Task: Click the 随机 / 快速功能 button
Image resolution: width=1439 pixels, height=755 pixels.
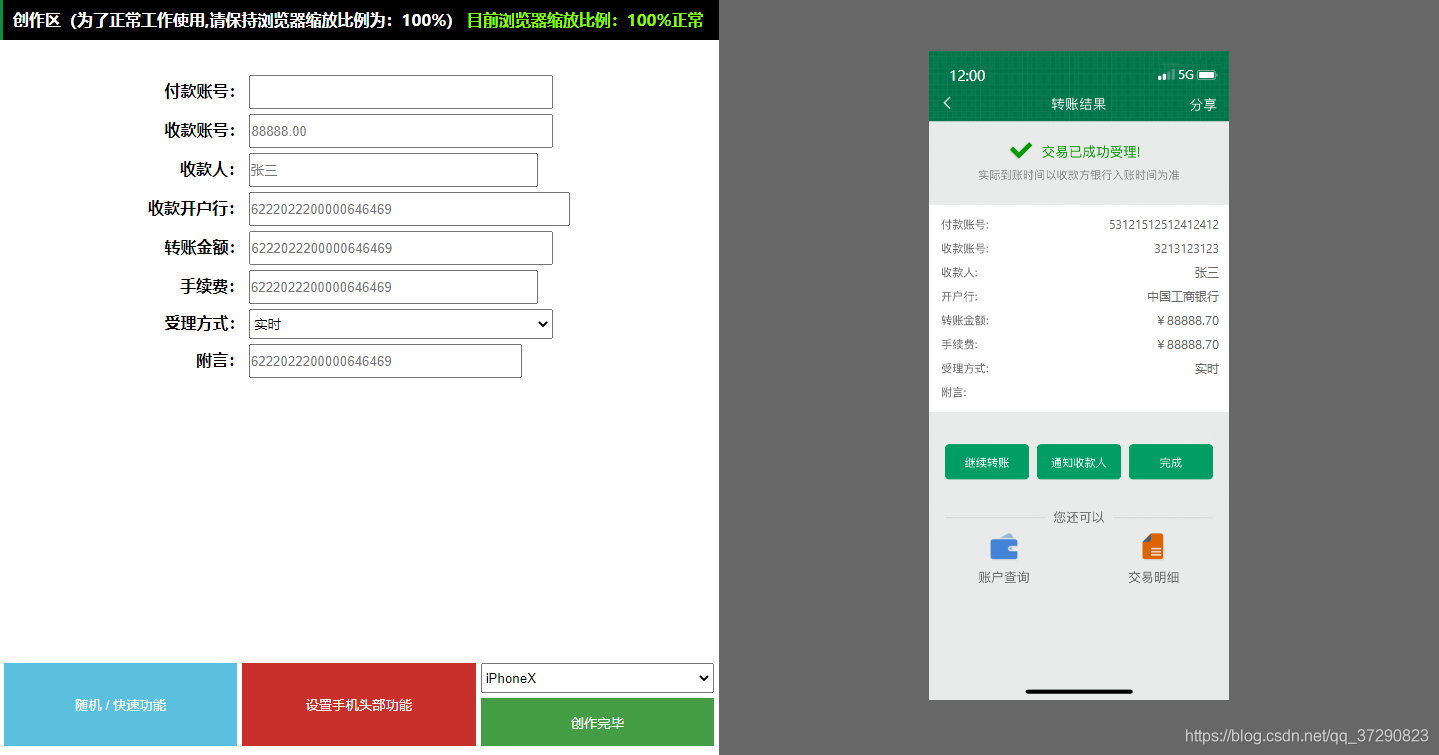Action: [120, 704]
